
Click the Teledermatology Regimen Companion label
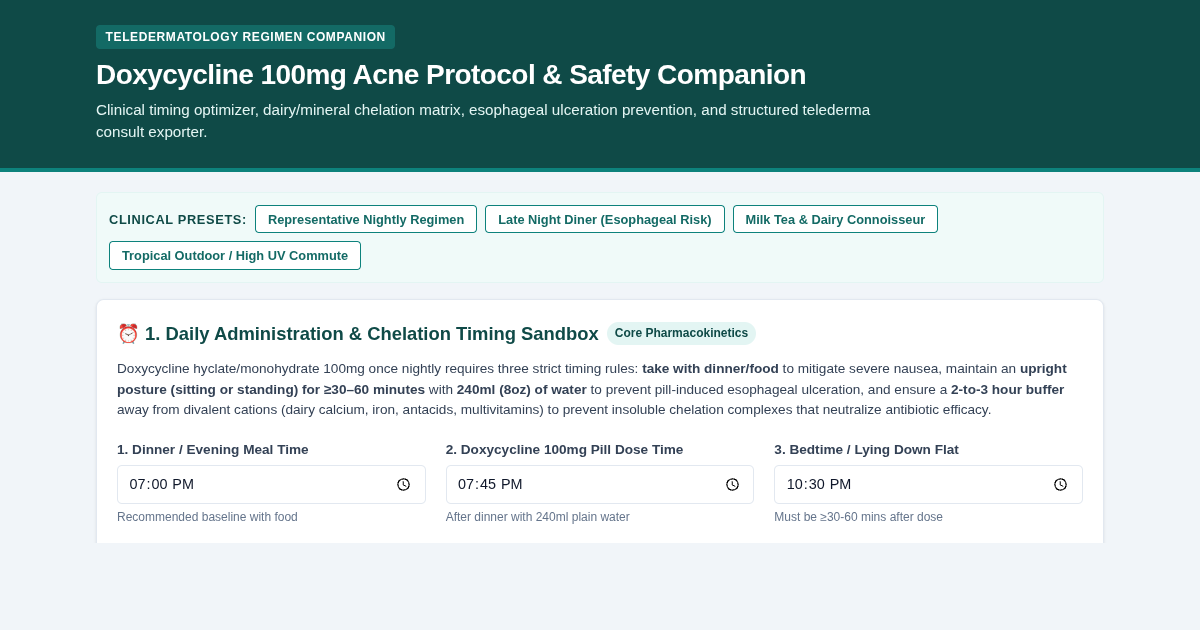(x=245, y=37)
